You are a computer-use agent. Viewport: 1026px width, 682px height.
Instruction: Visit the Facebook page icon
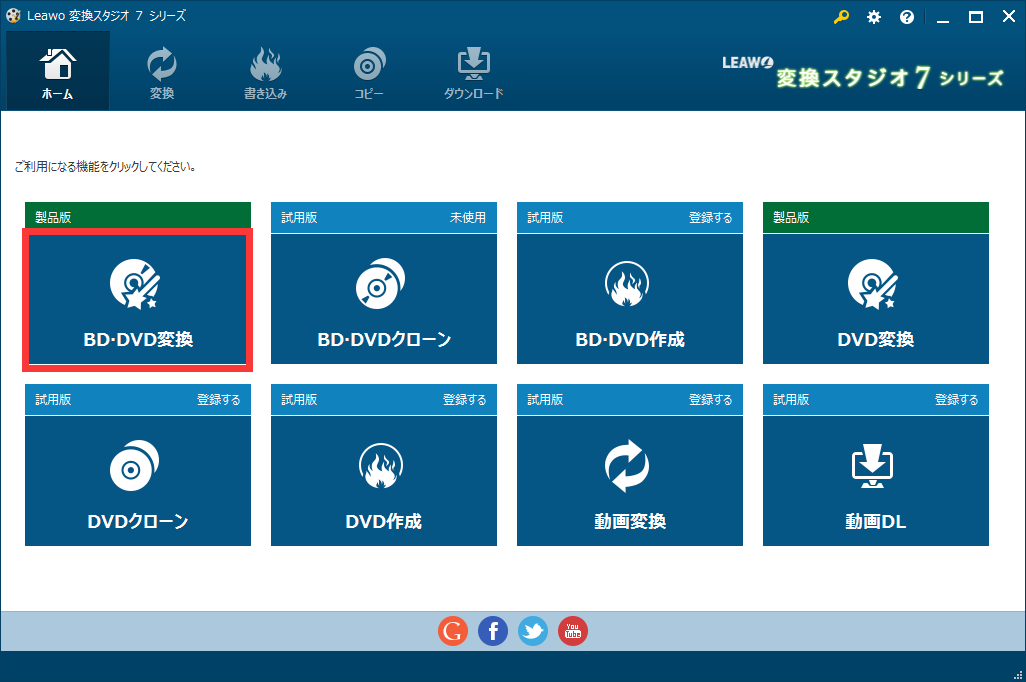(492, 631)
